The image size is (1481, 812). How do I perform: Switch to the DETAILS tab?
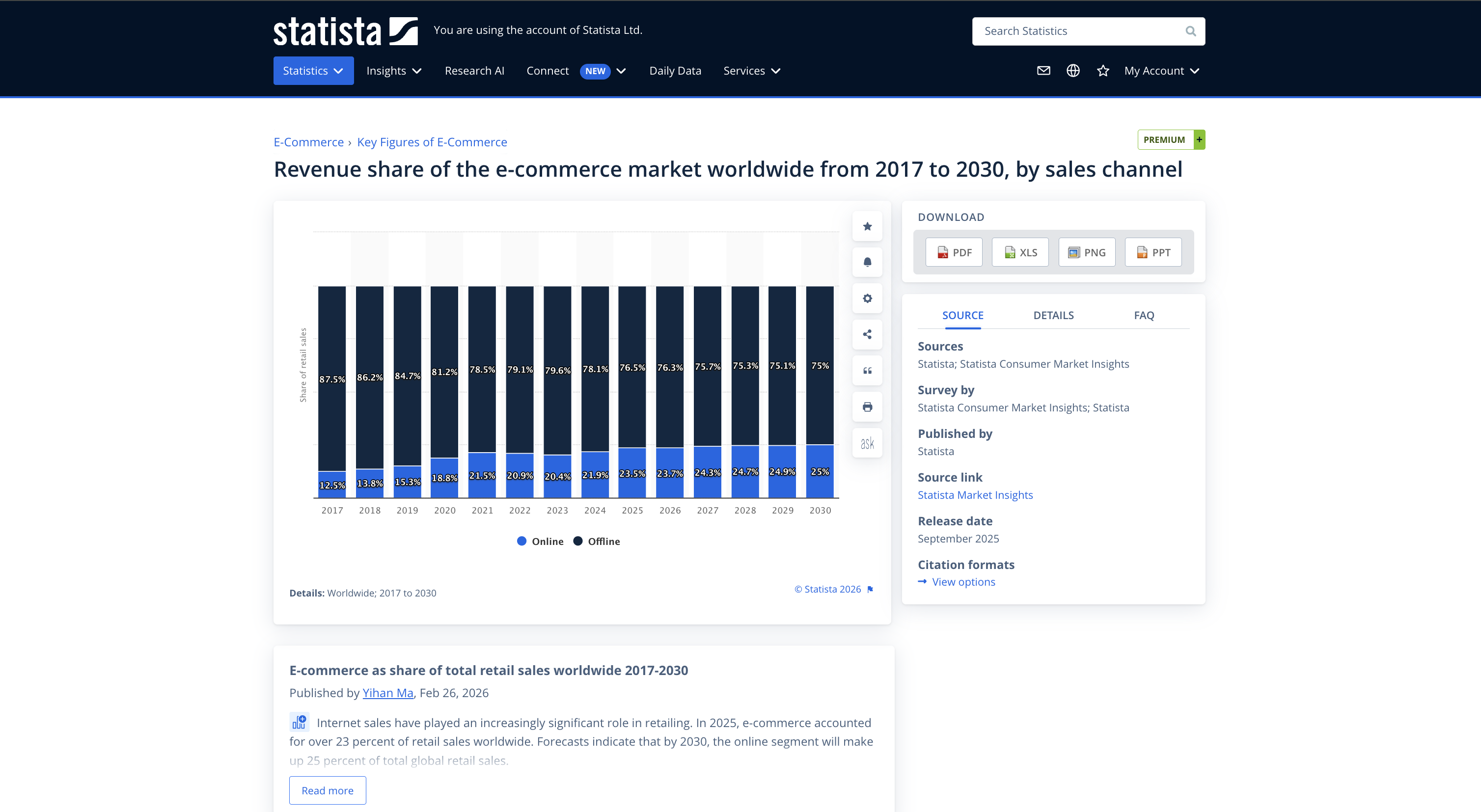tap(1053, 315)
